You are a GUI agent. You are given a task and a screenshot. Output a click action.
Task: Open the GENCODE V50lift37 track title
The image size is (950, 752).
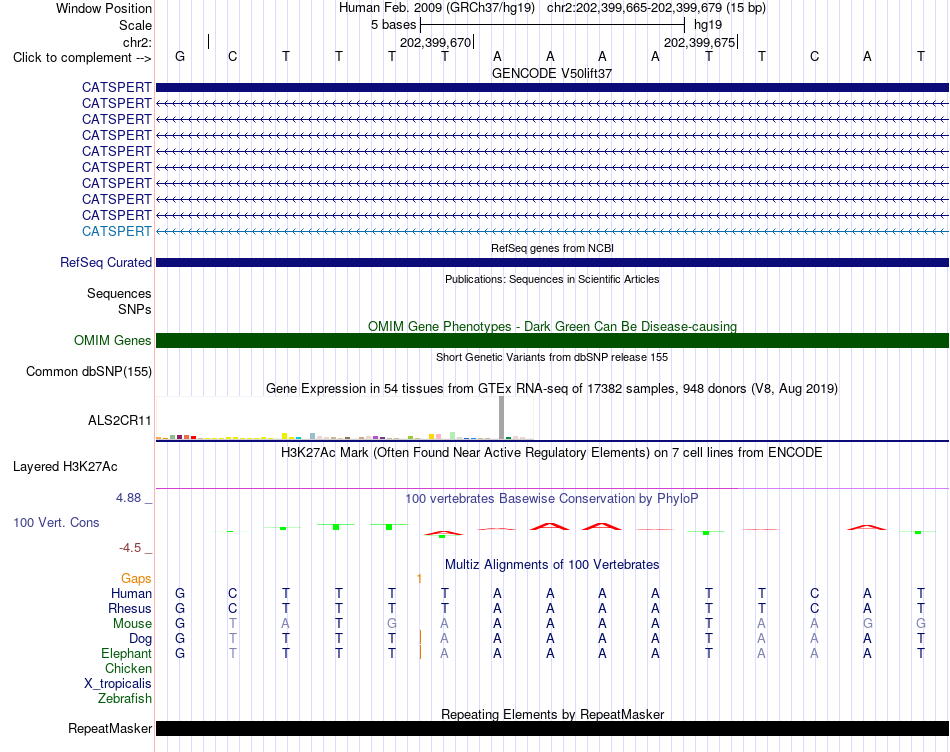tap(552, 73)
